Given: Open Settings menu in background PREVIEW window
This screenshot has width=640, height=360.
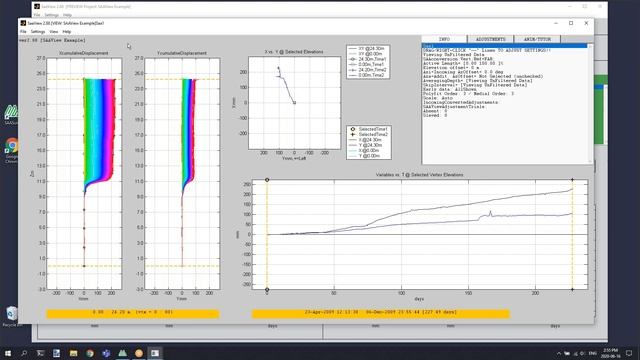Looking at the screenshot, I should click(52, 15).
